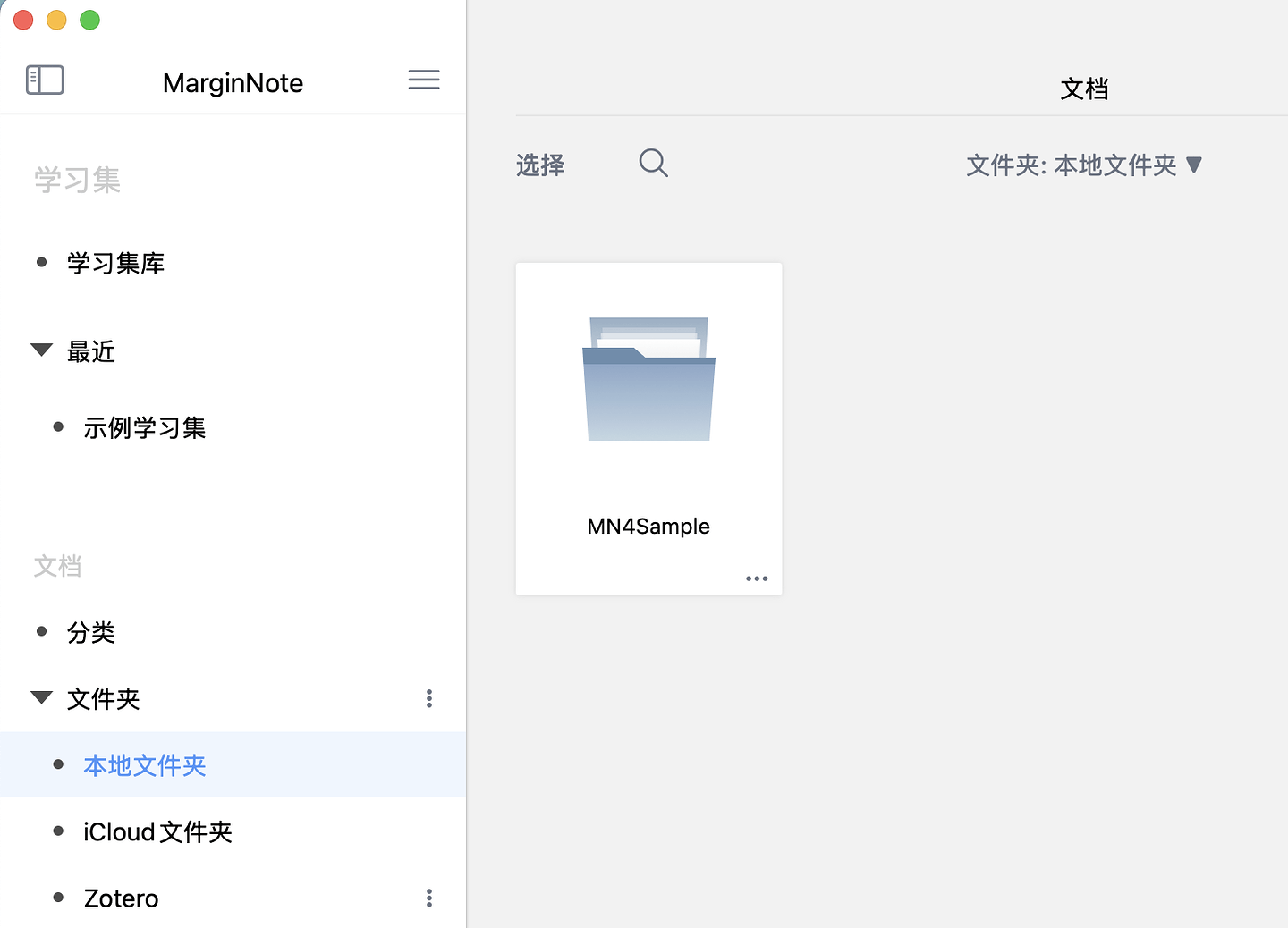Image resolution: width=1288 pixels, height=928 pixels.
Task: Maximize the window with green button
Action: point(89,20)
